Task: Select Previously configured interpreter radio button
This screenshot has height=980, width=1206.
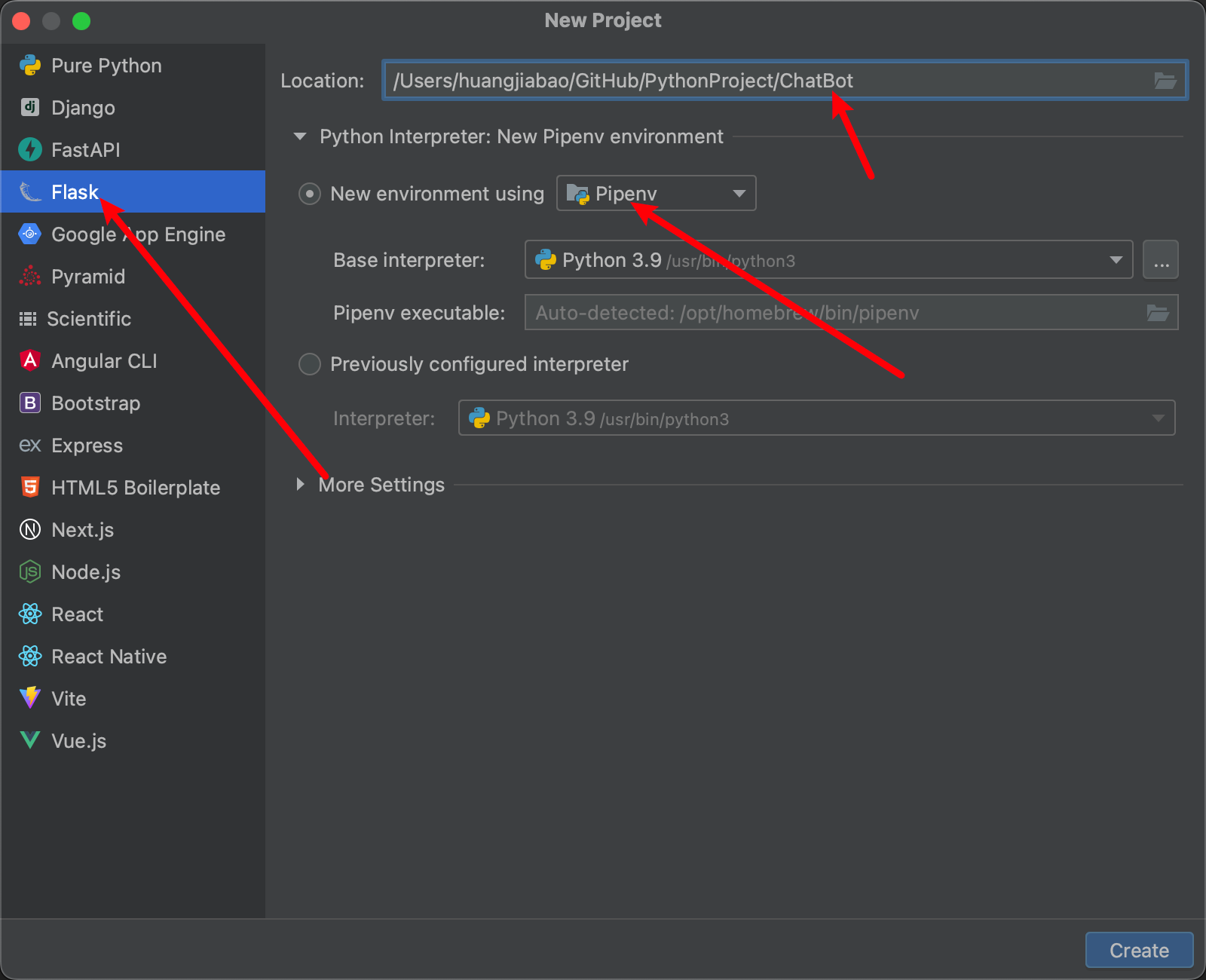Action: (x=310, y=364)
